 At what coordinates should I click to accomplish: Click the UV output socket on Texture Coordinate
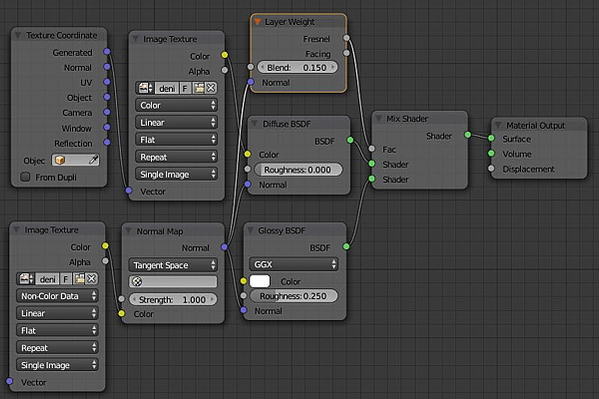[107, 82]
